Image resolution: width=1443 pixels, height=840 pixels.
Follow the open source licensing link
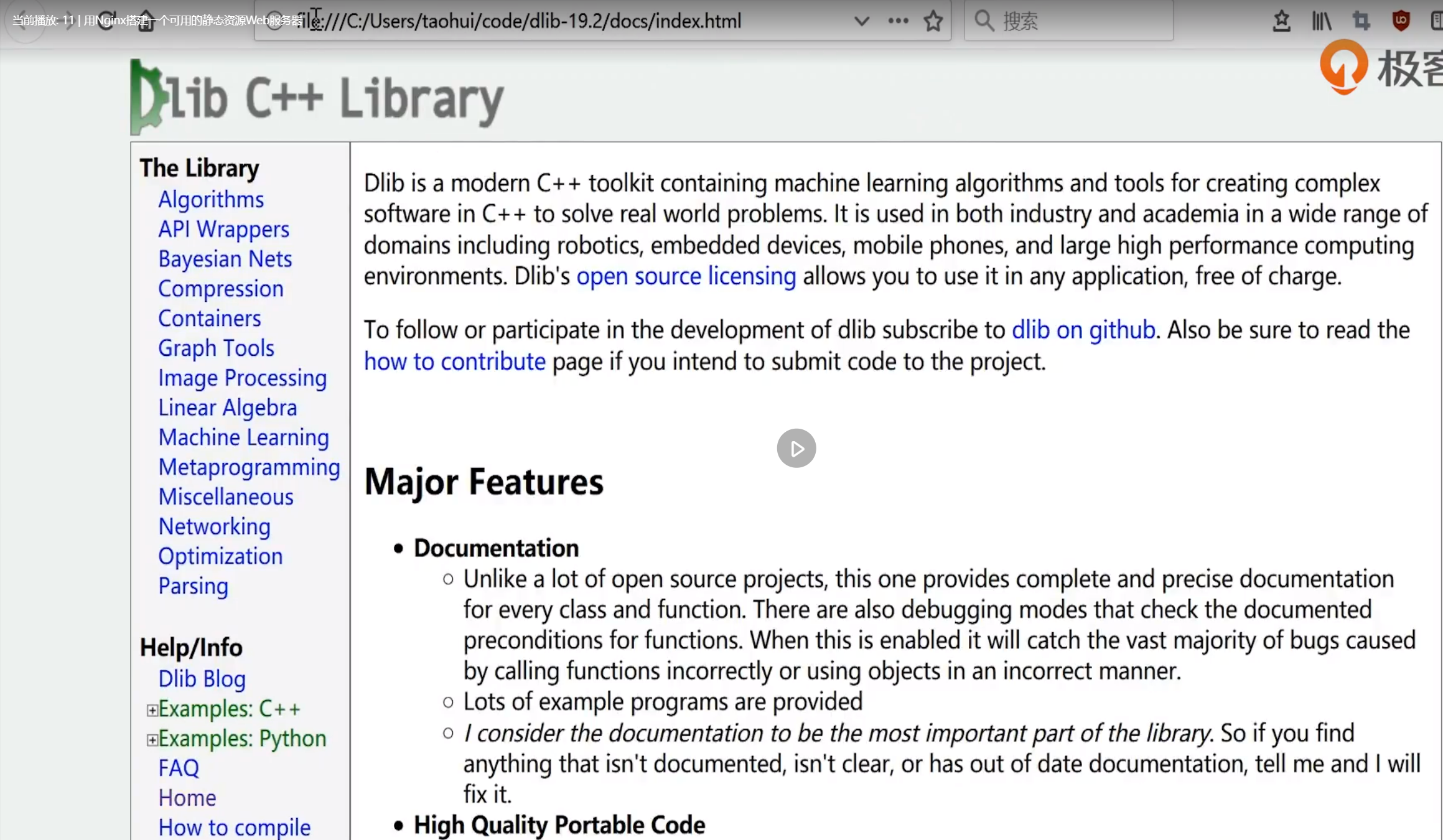tap(686, 276)
